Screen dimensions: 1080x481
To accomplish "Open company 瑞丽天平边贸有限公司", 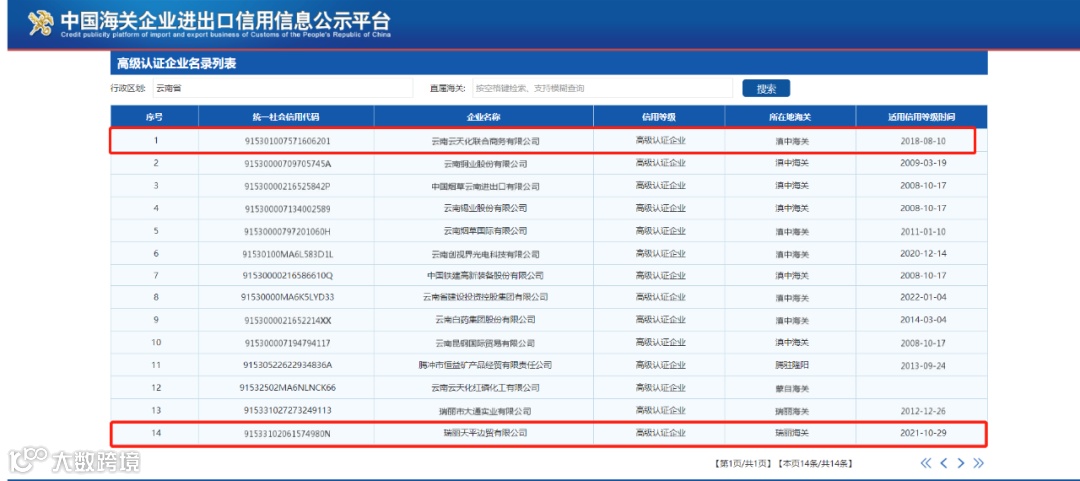I will (x=485, y=433).
